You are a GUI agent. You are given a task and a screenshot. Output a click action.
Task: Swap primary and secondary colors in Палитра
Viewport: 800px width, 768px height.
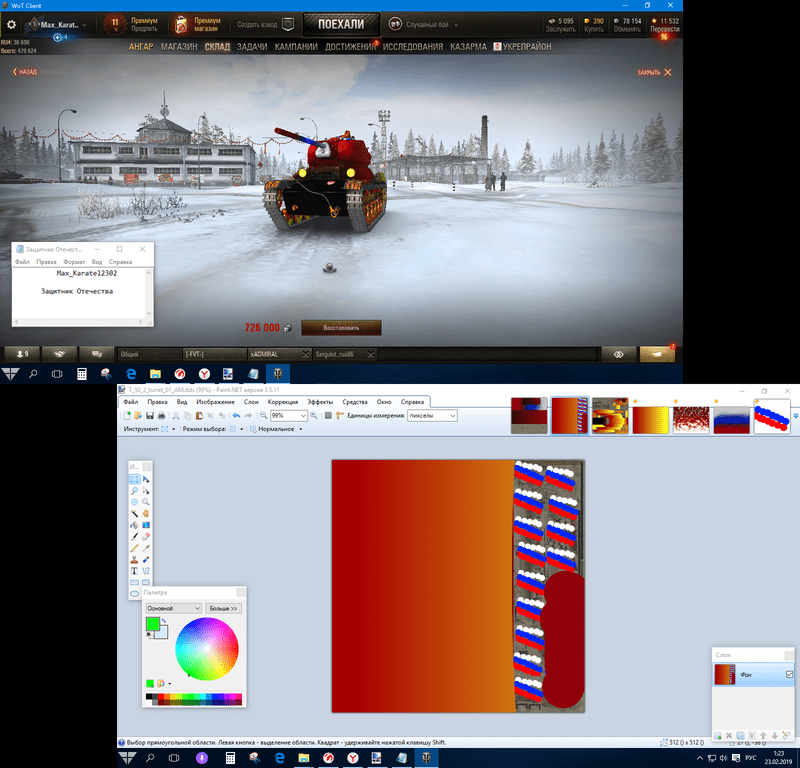click(x=164, y=621)
